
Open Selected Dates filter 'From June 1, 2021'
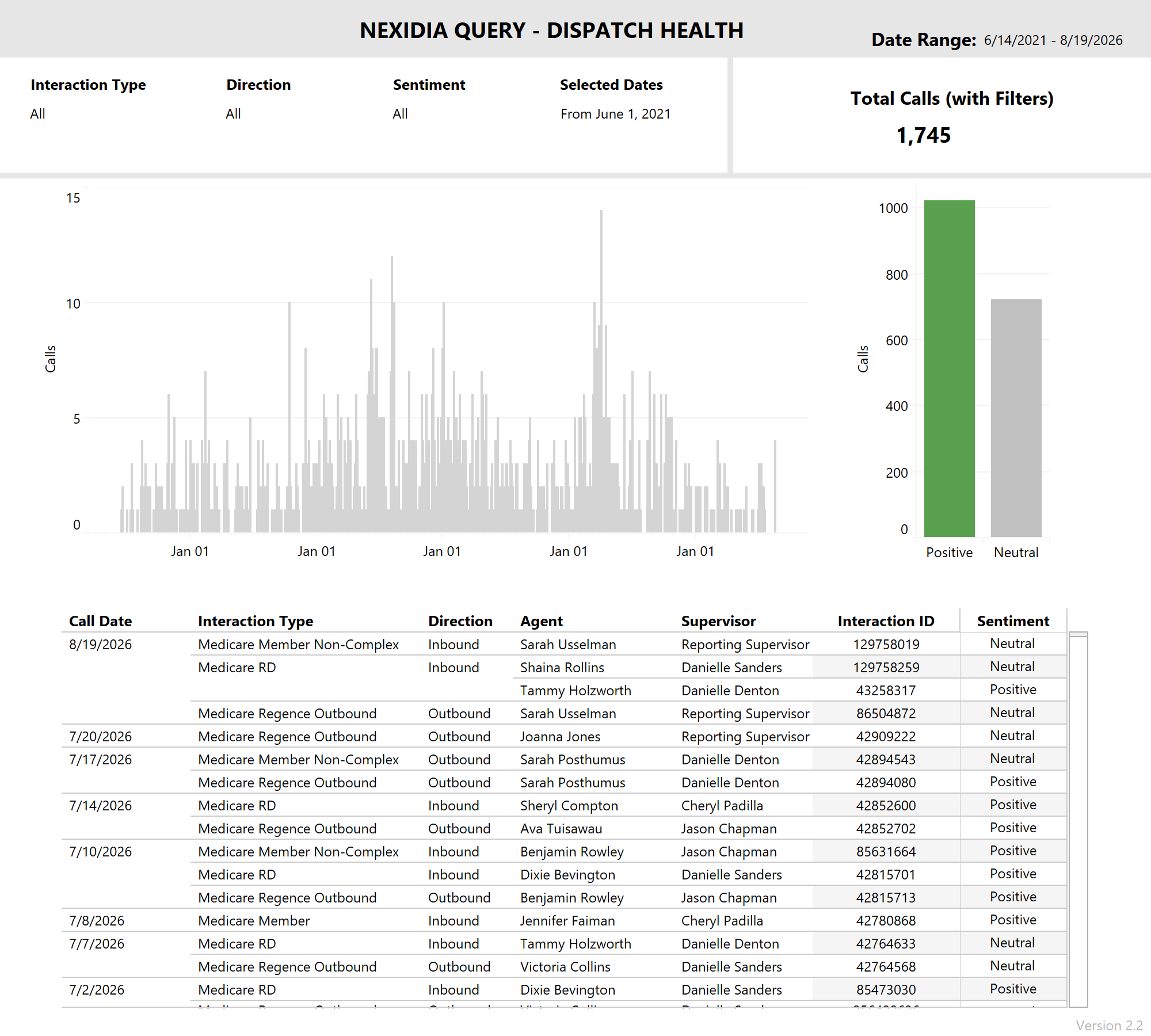(x=615, y=114)
